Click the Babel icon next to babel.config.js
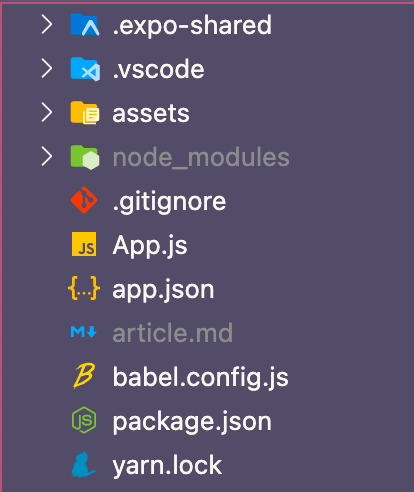Screen dimensions: 414x492 84,376
